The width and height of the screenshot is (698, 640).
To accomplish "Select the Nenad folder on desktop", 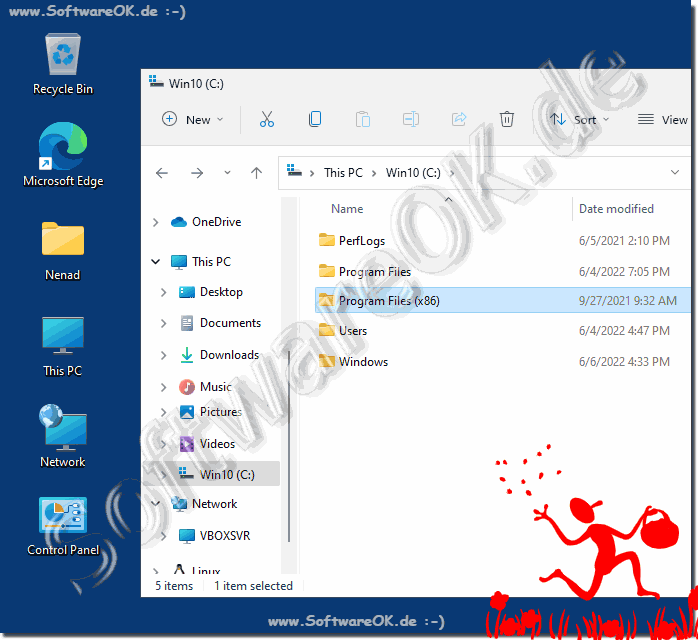I will tap(63, 251).
